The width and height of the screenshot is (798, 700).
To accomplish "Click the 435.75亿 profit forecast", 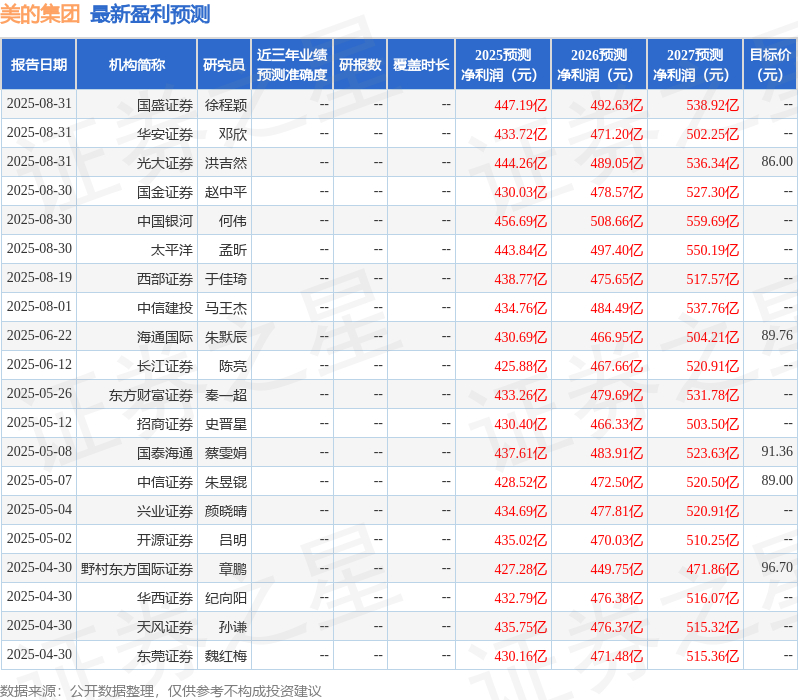I will (x=520, y=628).
